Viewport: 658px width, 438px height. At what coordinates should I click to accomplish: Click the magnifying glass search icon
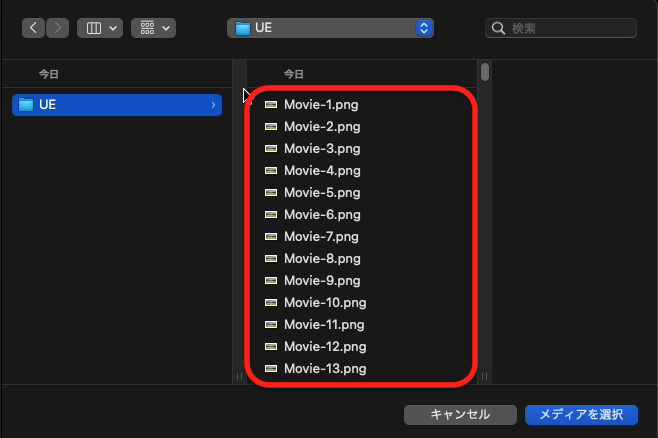coord(499,28)
